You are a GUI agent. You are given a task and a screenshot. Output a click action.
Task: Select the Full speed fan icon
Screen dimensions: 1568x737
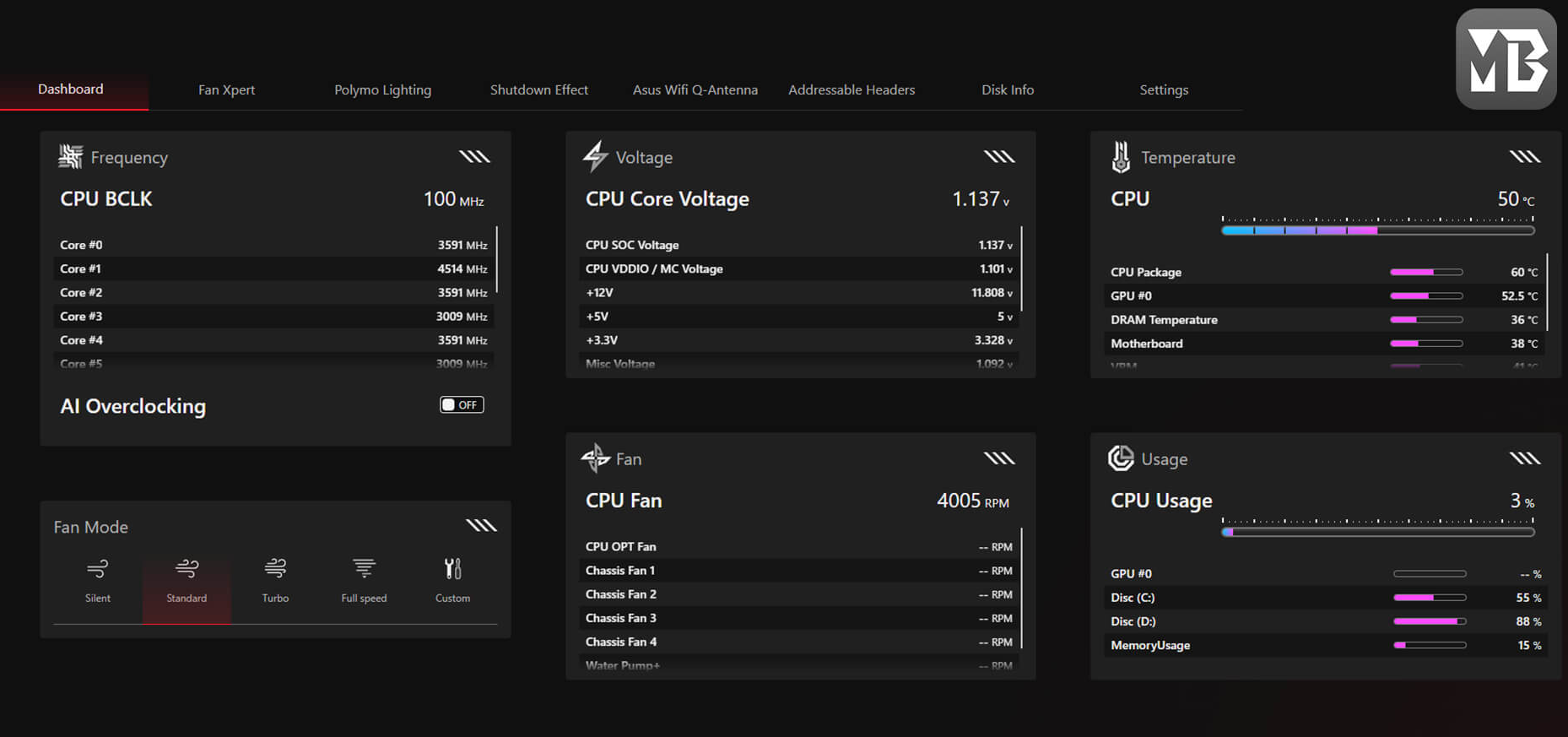[x=364, y=570]
